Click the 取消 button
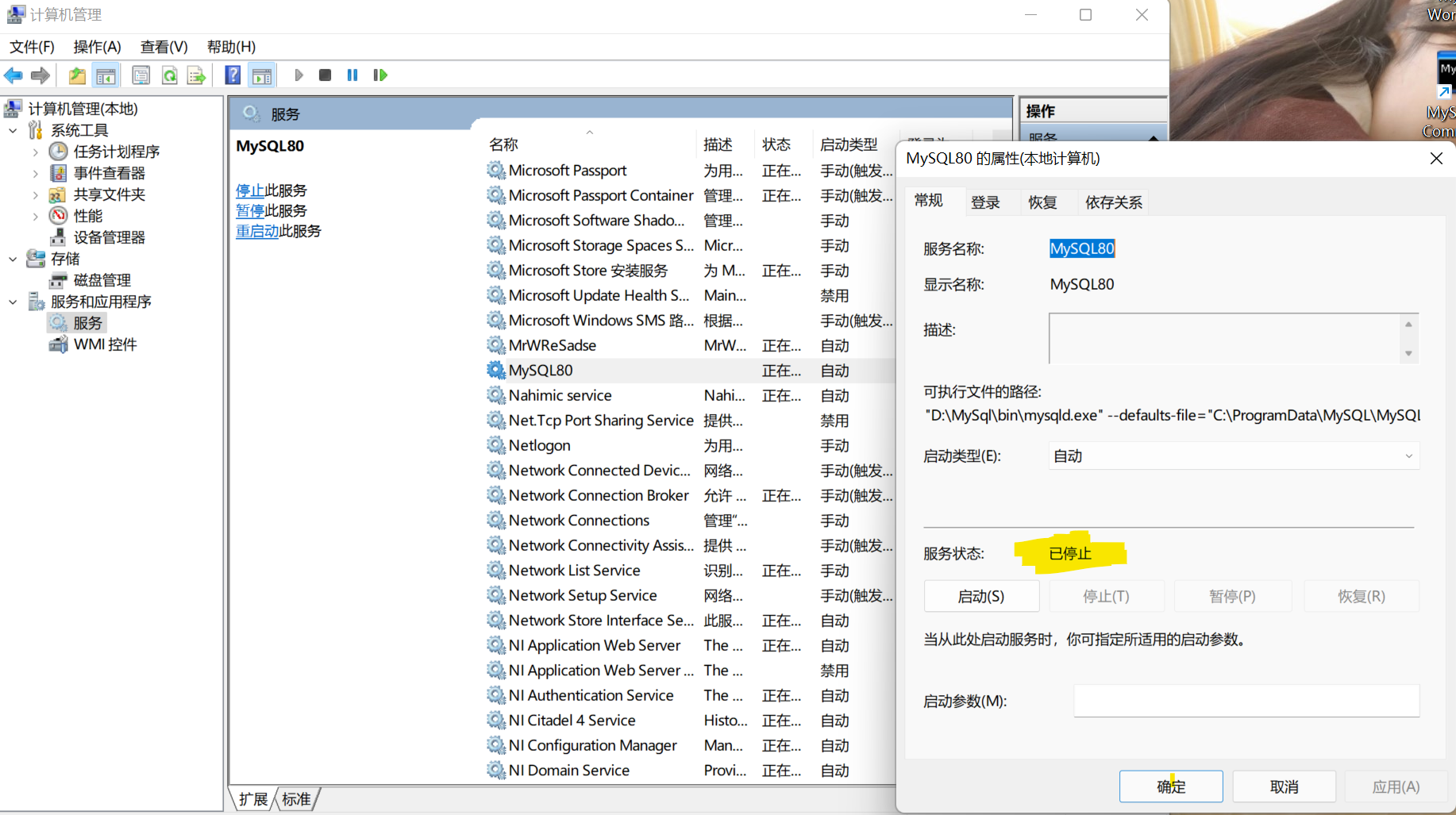The width and height of the screenshot is (1456, 815). click(1285, 786)
